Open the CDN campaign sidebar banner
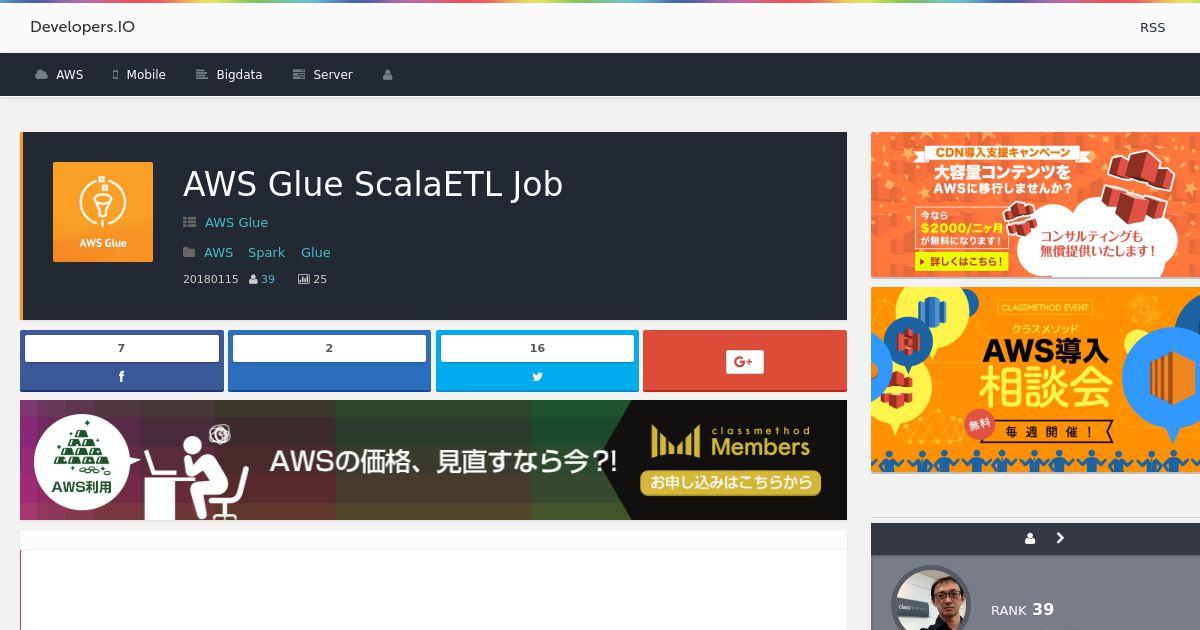1200x630 pixels. click(1035, 205)
